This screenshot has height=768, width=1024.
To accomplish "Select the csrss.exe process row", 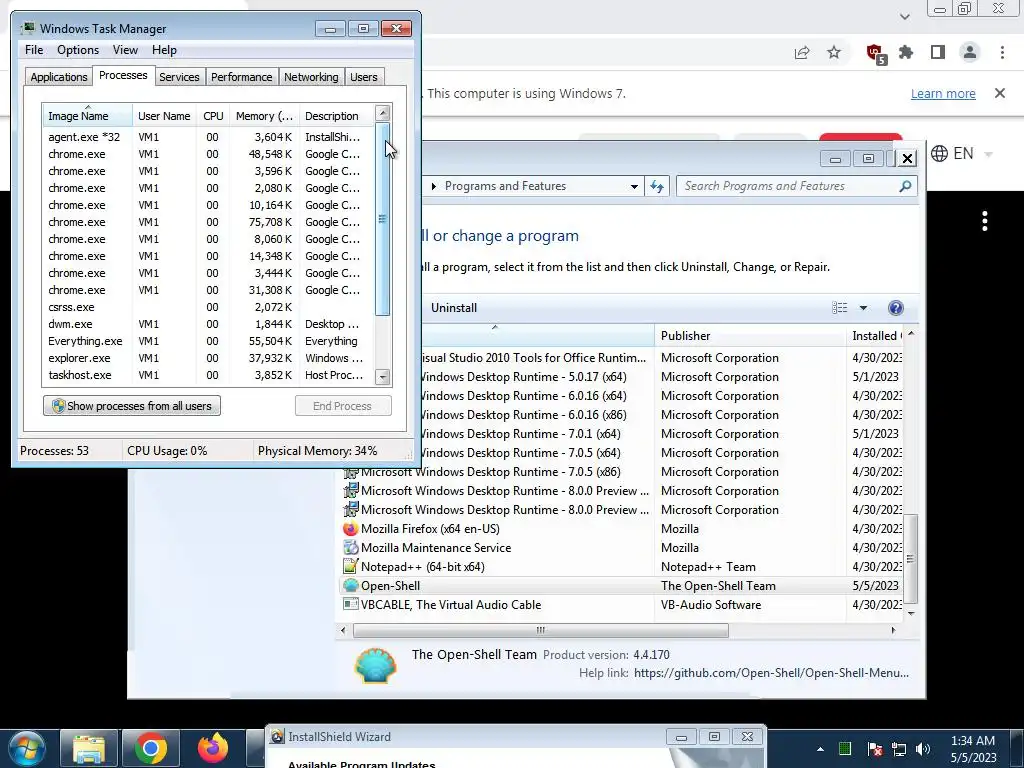I will [208, 307].
